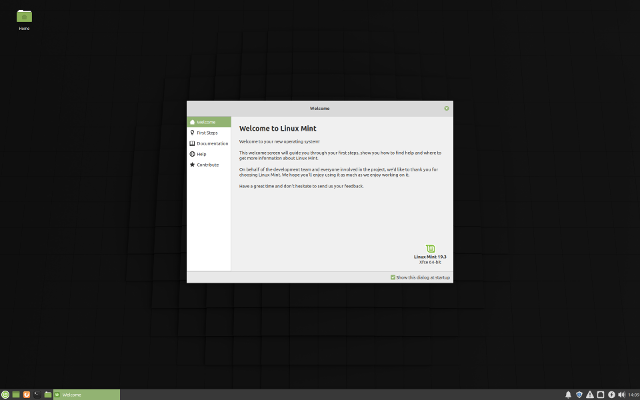Open the Linux Mint start menu
The height and width of the screenshot is (400, 640).
pos(5,395)
